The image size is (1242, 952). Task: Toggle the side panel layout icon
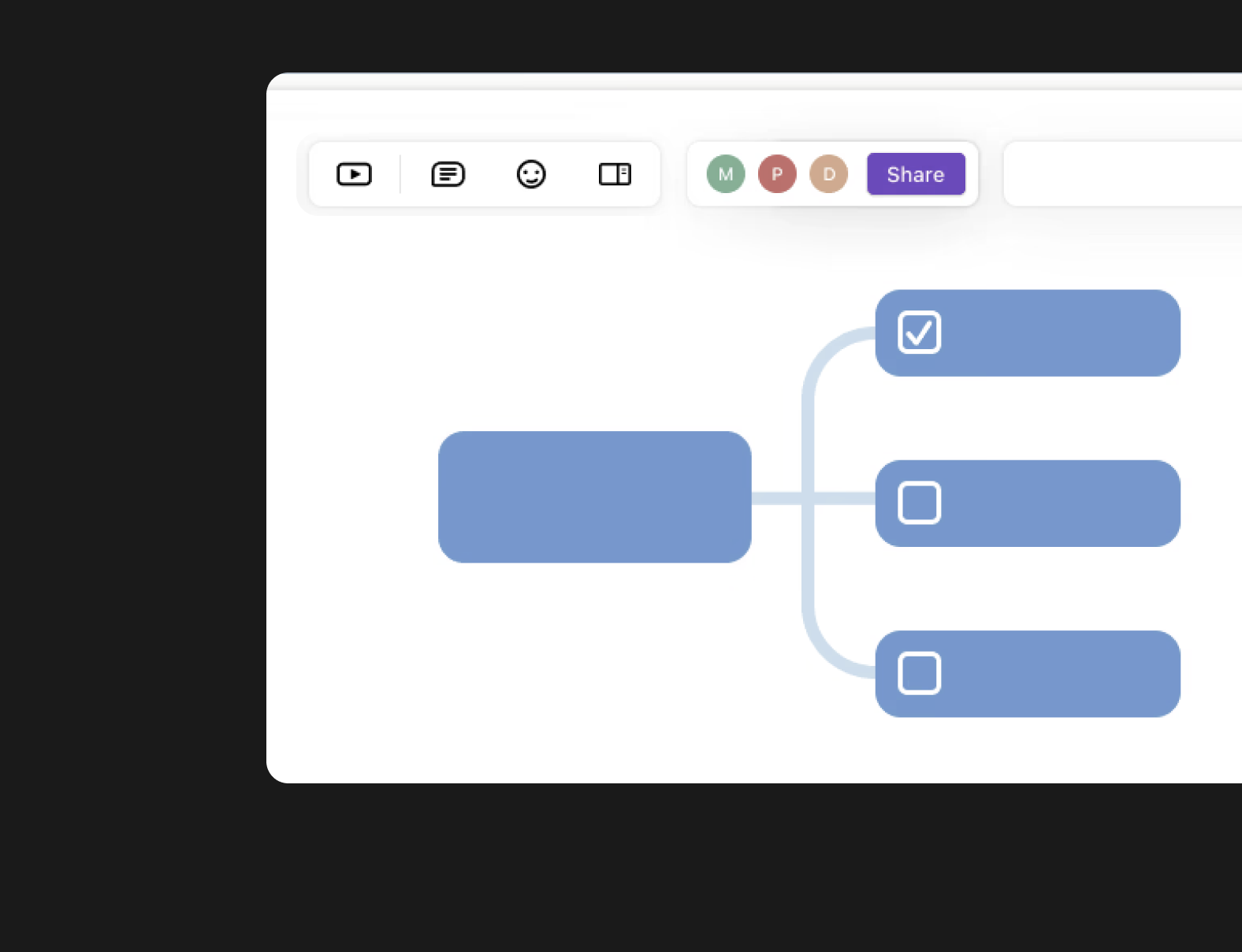point(615,174)
